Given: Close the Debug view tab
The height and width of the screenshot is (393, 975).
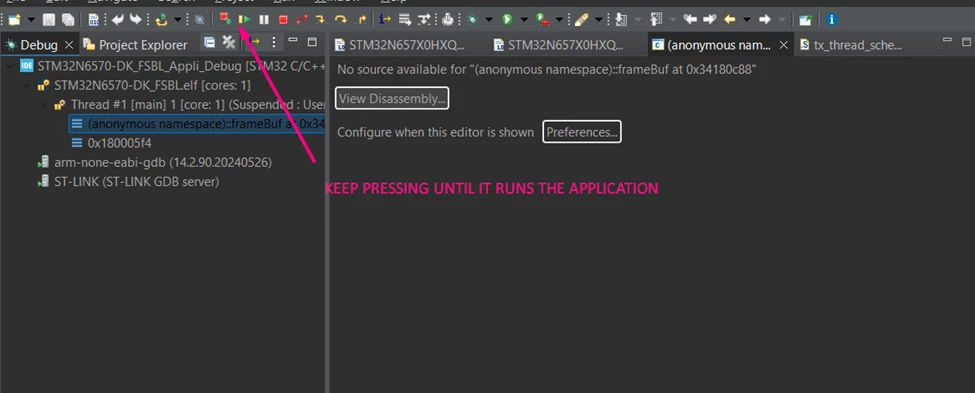Looking at the screenshot, I should coord(68,45).
